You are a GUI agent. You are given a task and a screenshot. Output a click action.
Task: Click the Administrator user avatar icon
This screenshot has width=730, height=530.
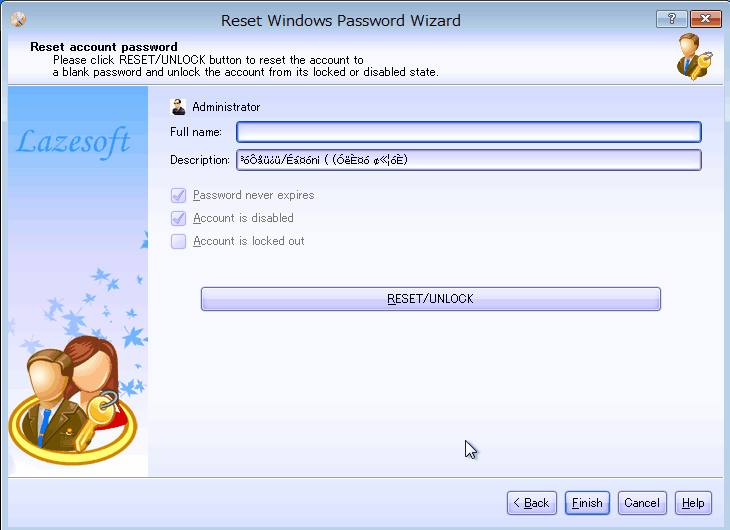178,107
